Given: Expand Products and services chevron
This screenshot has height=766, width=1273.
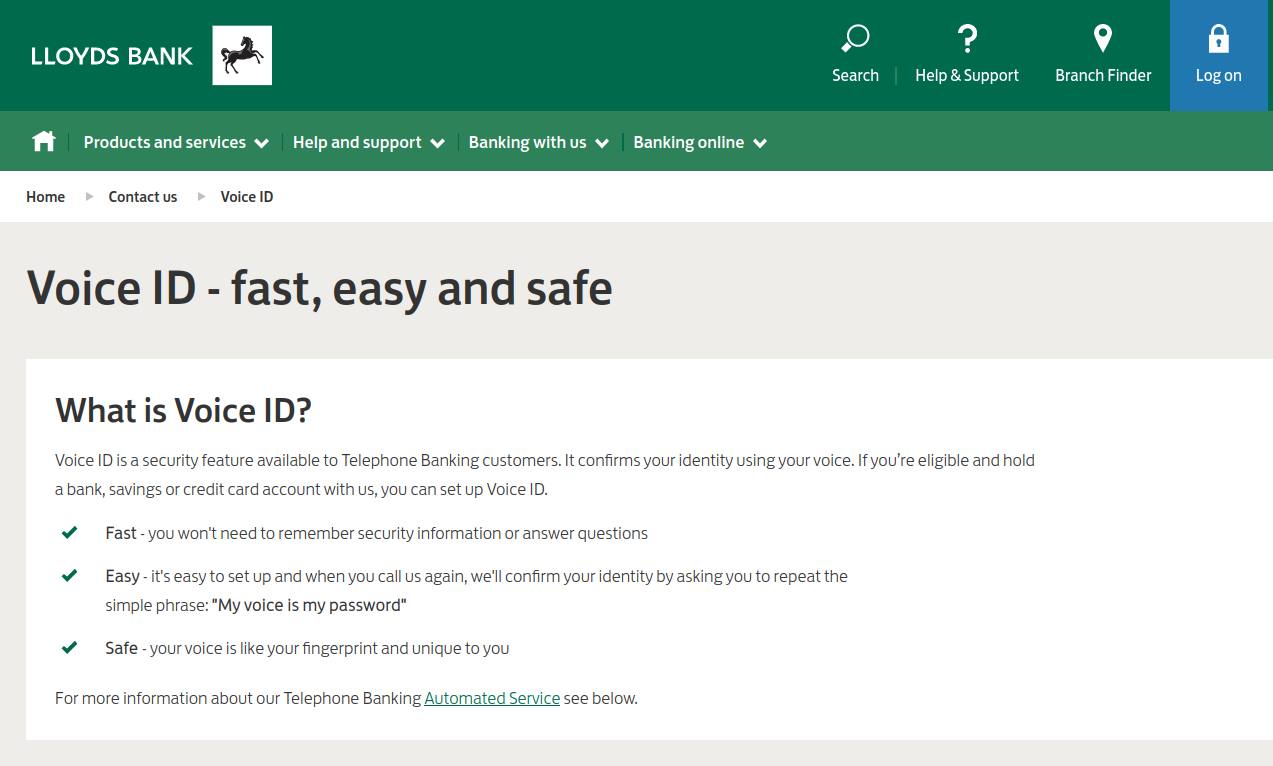Looking at the screenshot, I should click(262, 143).
